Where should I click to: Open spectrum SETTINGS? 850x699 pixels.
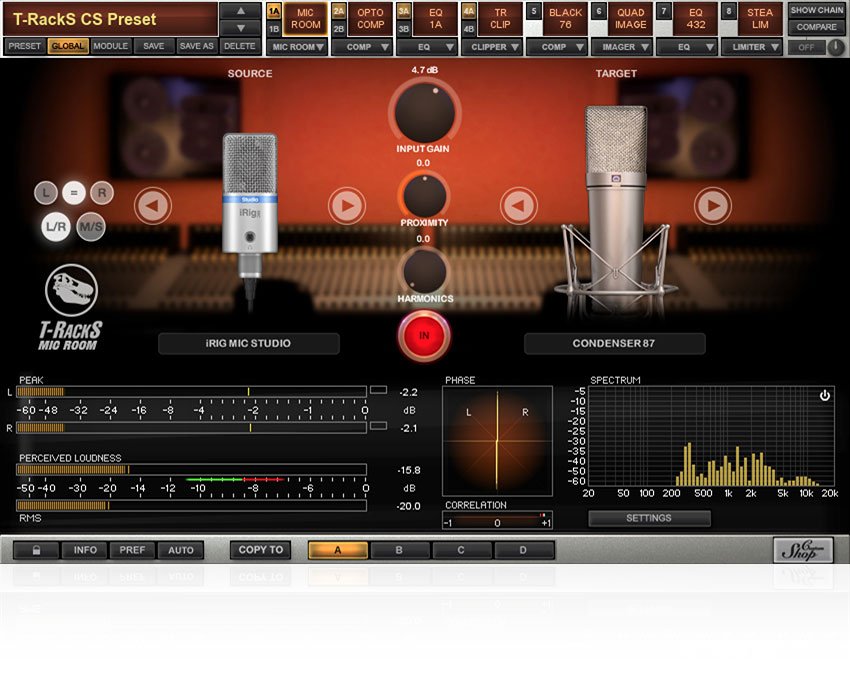click(x=649, y=518)
